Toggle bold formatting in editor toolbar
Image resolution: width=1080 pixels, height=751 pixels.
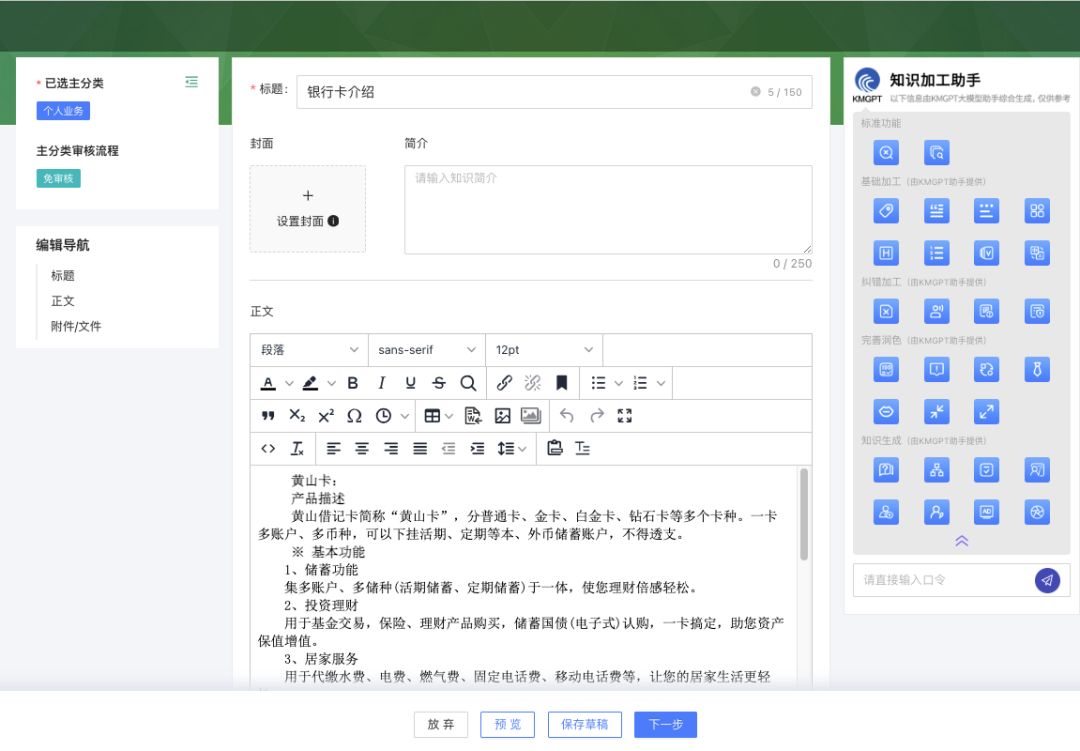click(x=353, y=383)
